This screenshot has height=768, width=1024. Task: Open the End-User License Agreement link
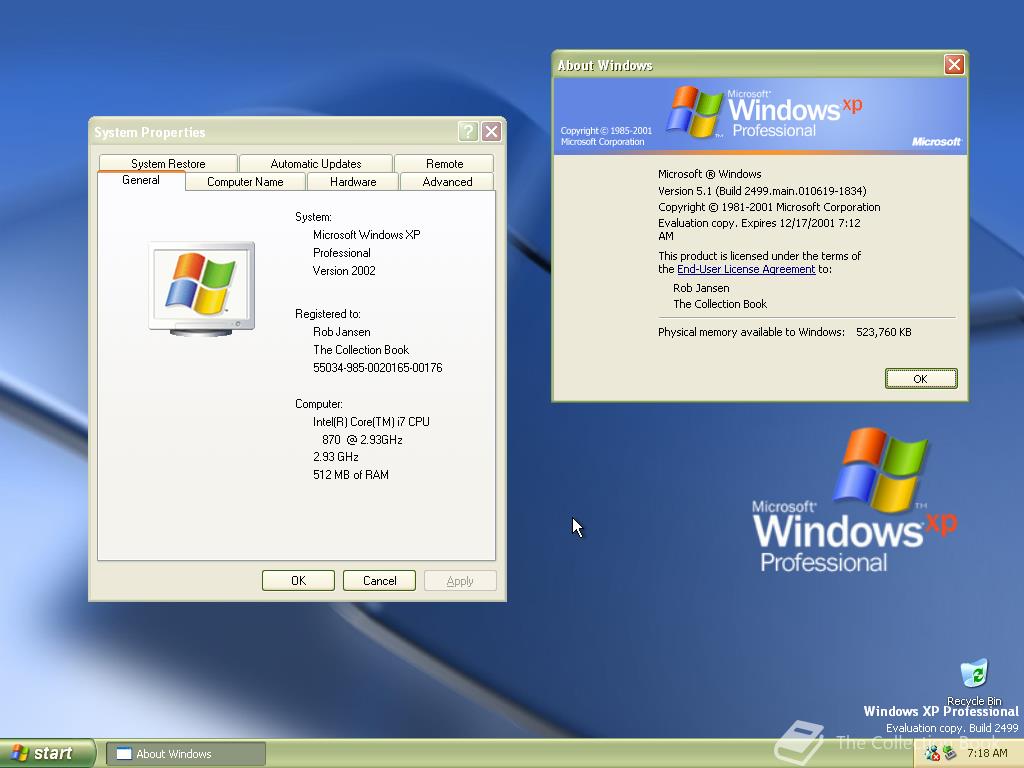pos(746,269)
